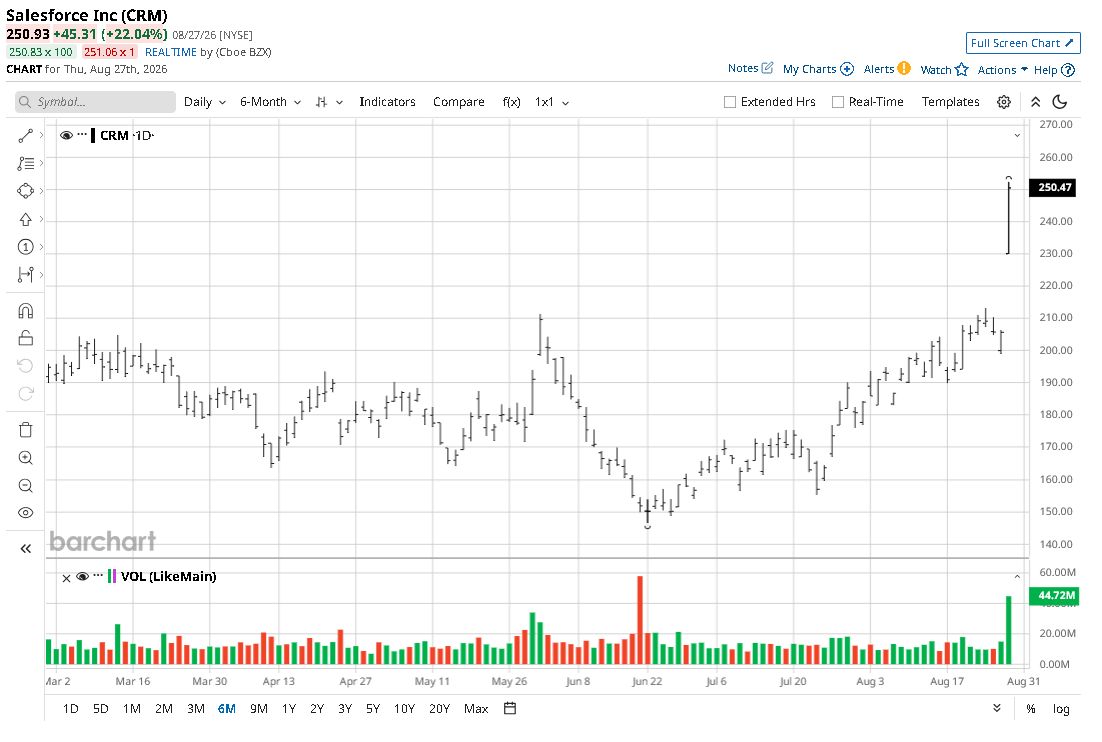Open CRM series more options

coord(82,134)
